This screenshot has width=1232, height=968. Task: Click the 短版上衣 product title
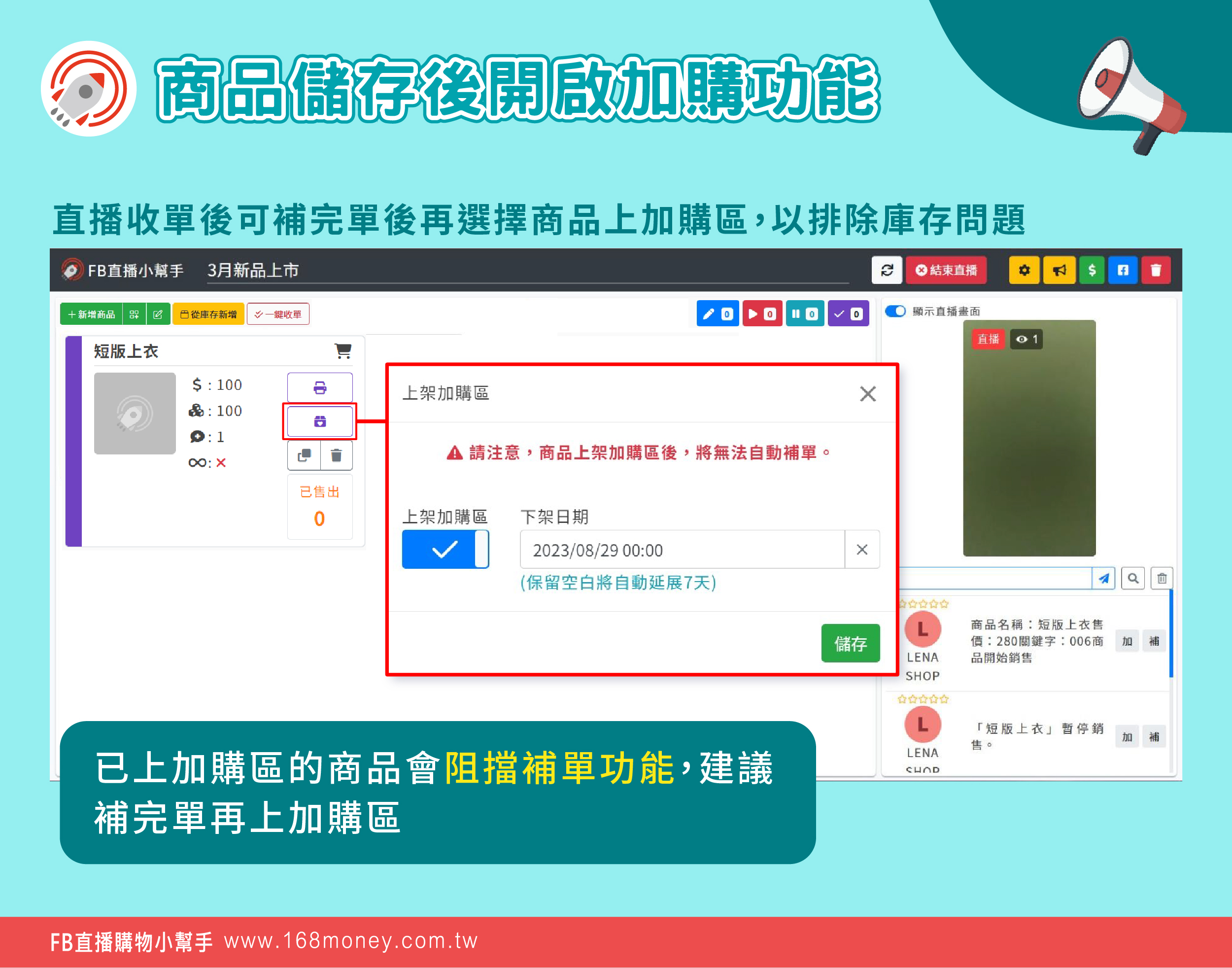point(126,351)
